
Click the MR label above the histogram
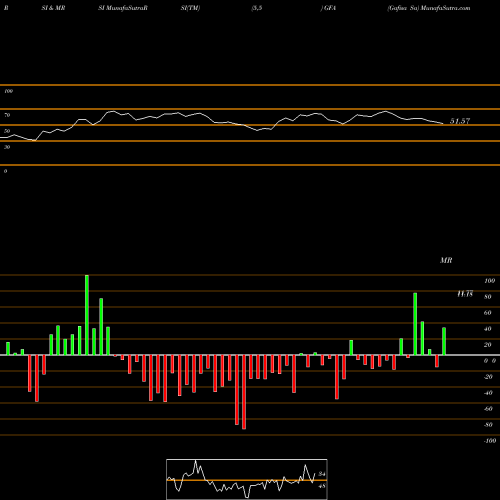coord(446,260)
